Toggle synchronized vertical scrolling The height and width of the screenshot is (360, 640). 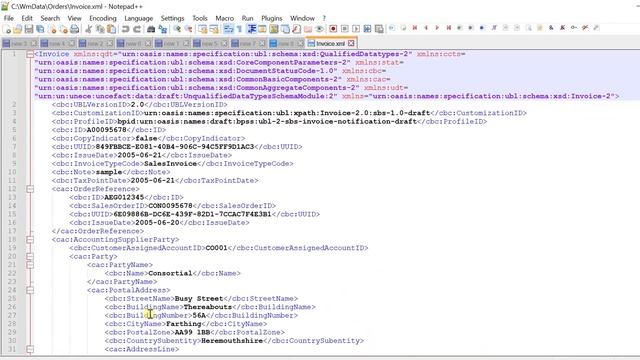202,29
